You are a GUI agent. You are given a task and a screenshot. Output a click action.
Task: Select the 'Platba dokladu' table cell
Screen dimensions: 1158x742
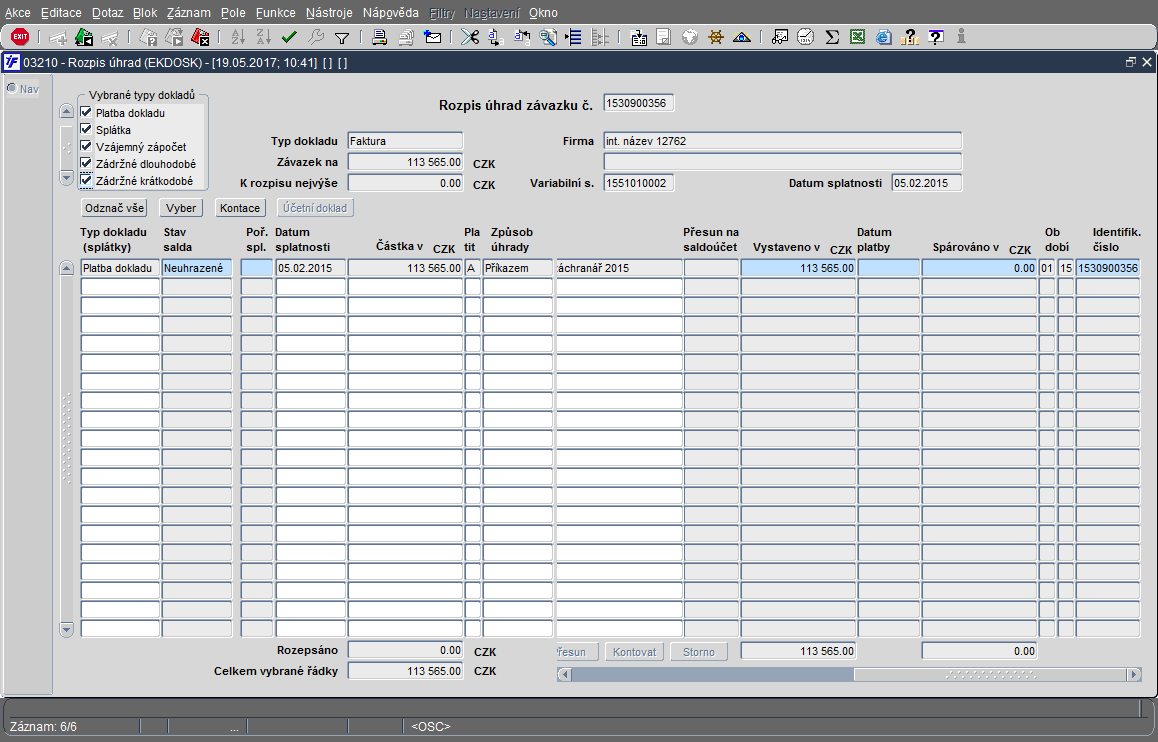[x=120, y=268]
